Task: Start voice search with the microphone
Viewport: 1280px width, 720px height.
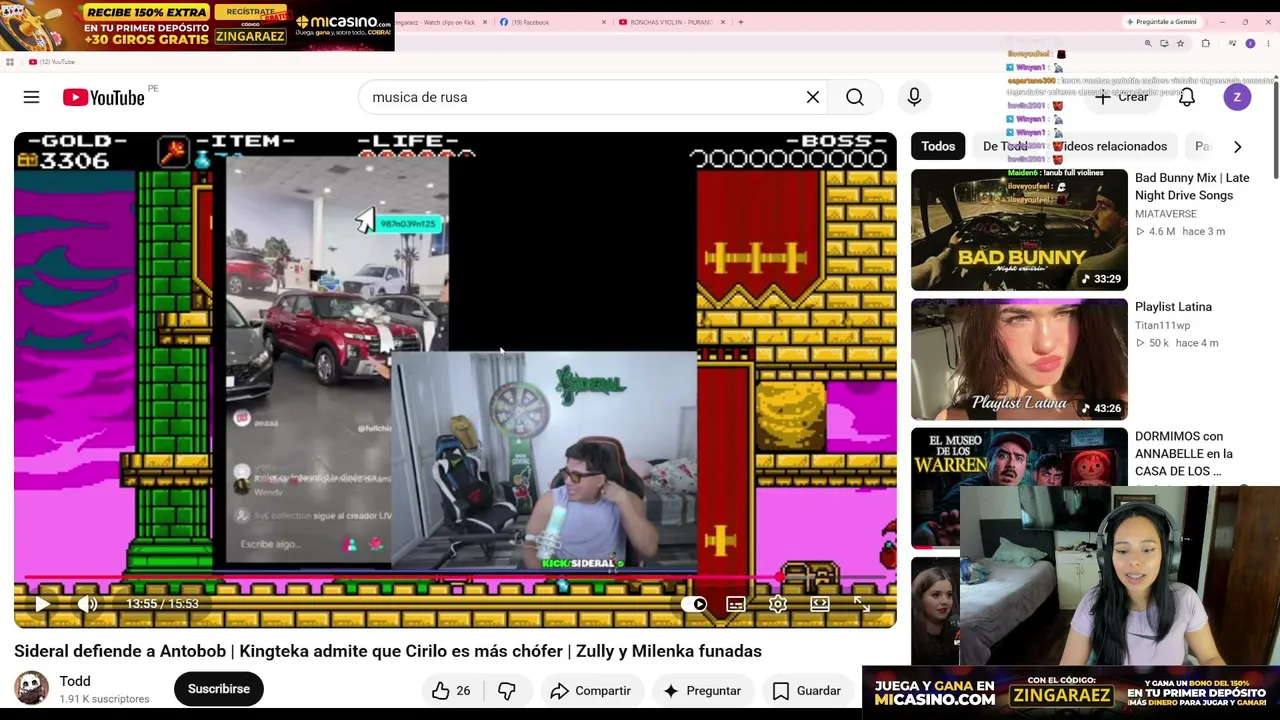Action: 914,97
